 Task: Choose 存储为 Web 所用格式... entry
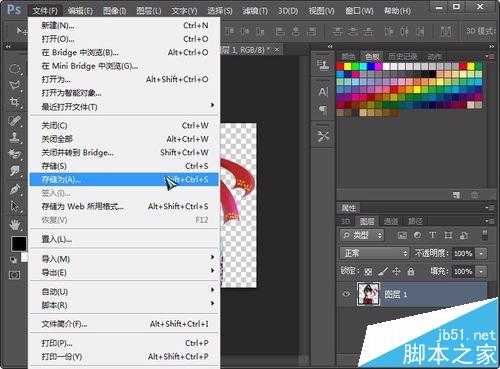[124, 206]
